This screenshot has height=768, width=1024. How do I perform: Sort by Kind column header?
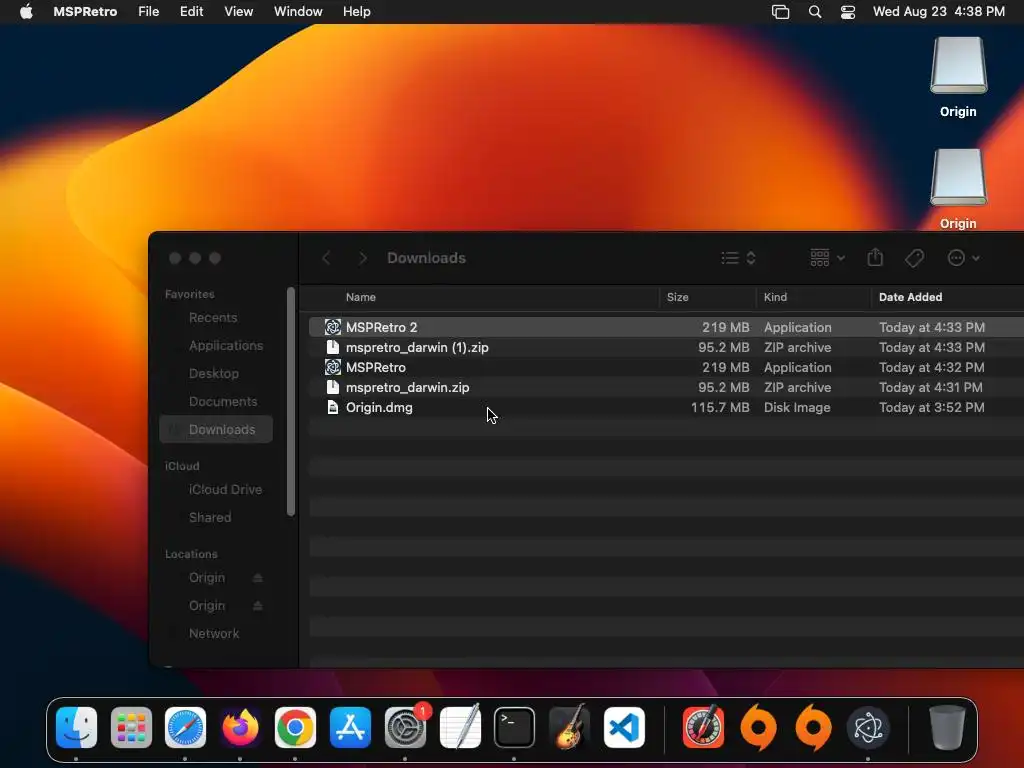tap(775, 297)
